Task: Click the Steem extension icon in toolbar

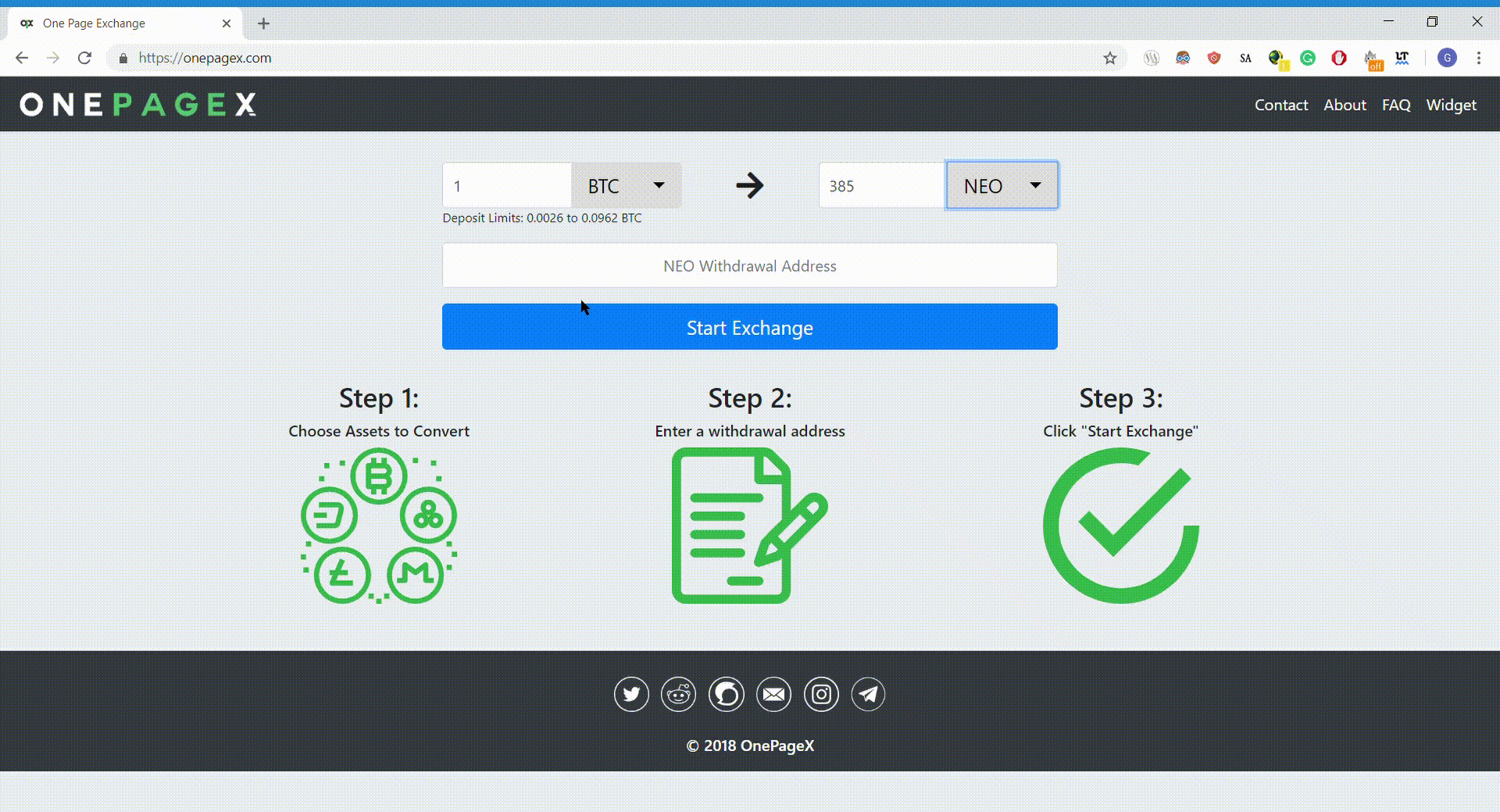Action: click(1151, 58)
